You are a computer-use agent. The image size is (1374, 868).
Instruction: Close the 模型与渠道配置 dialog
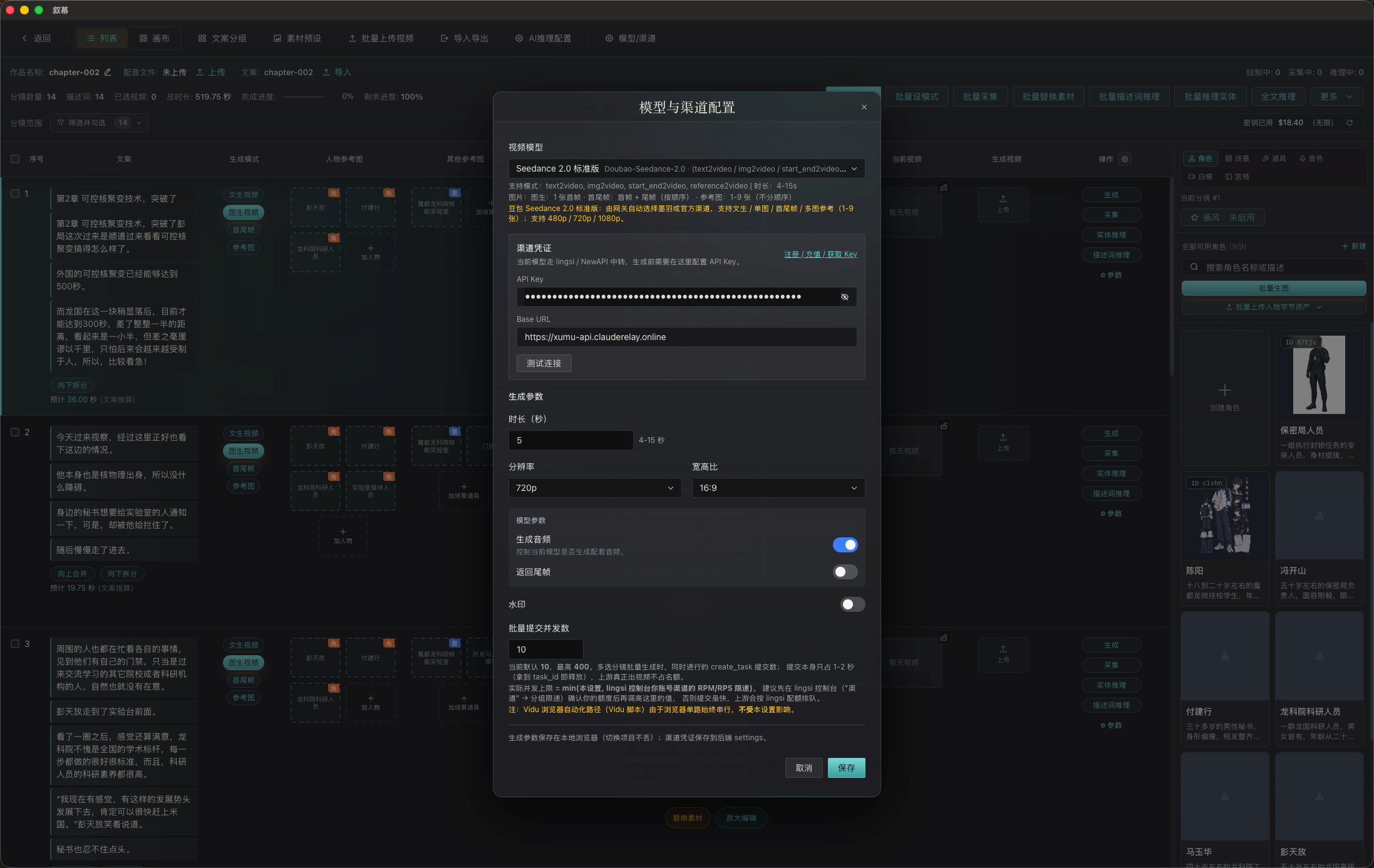tap(864, 107)
